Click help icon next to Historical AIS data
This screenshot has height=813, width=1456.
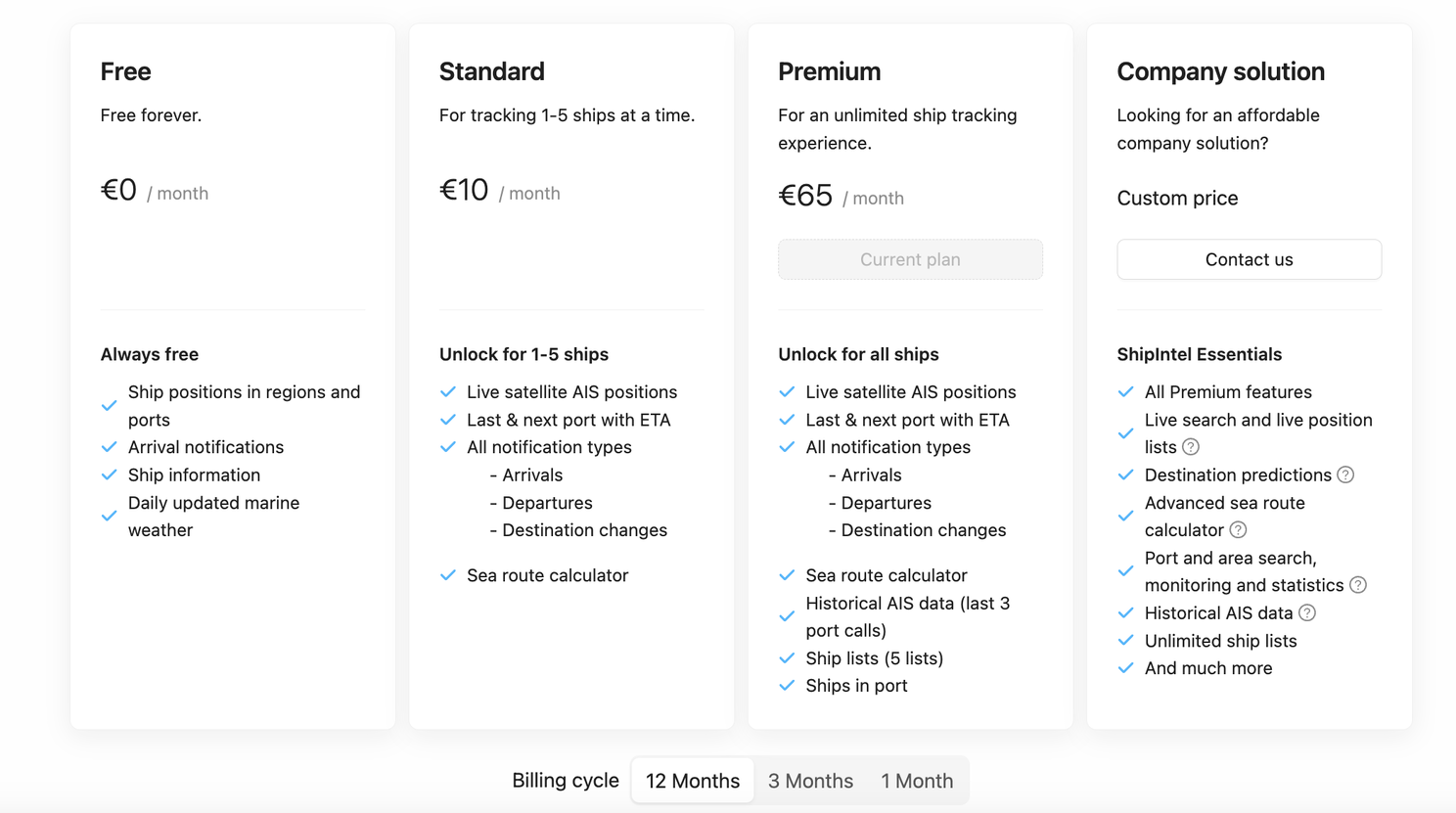[1307, 613]
